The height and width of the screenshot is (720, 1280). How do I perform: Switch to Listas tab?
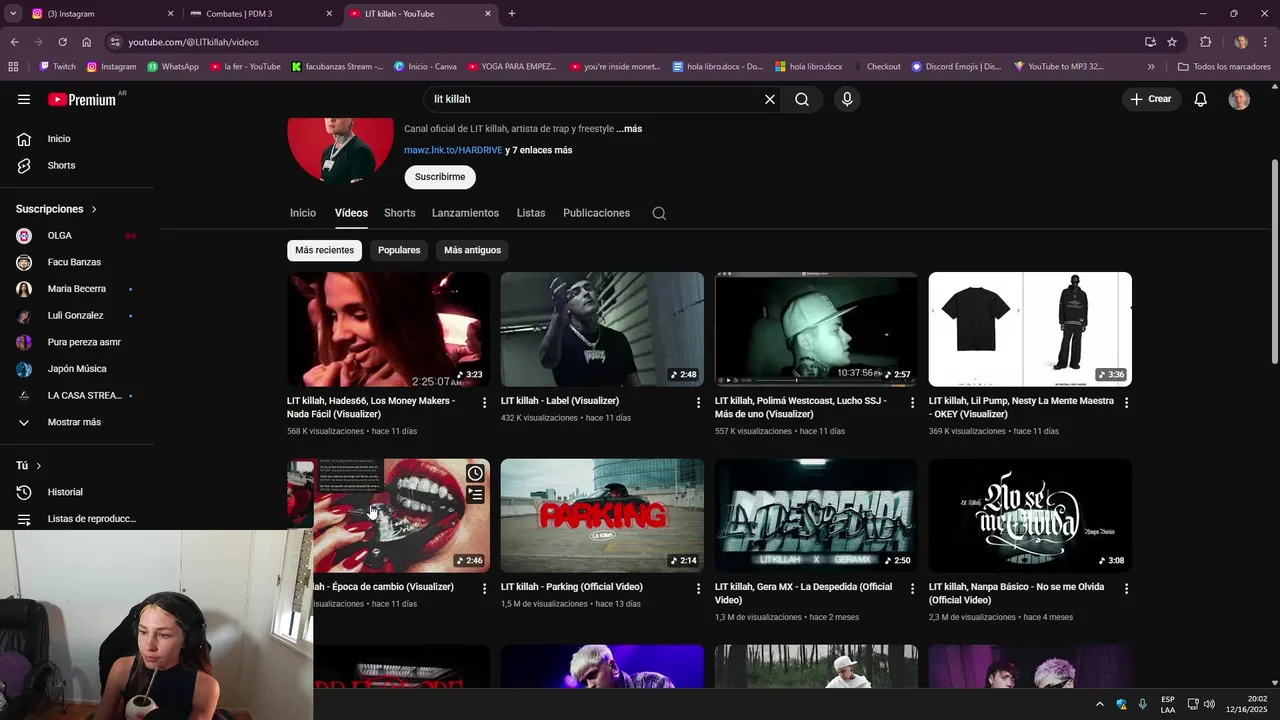(x=531, y=213)
